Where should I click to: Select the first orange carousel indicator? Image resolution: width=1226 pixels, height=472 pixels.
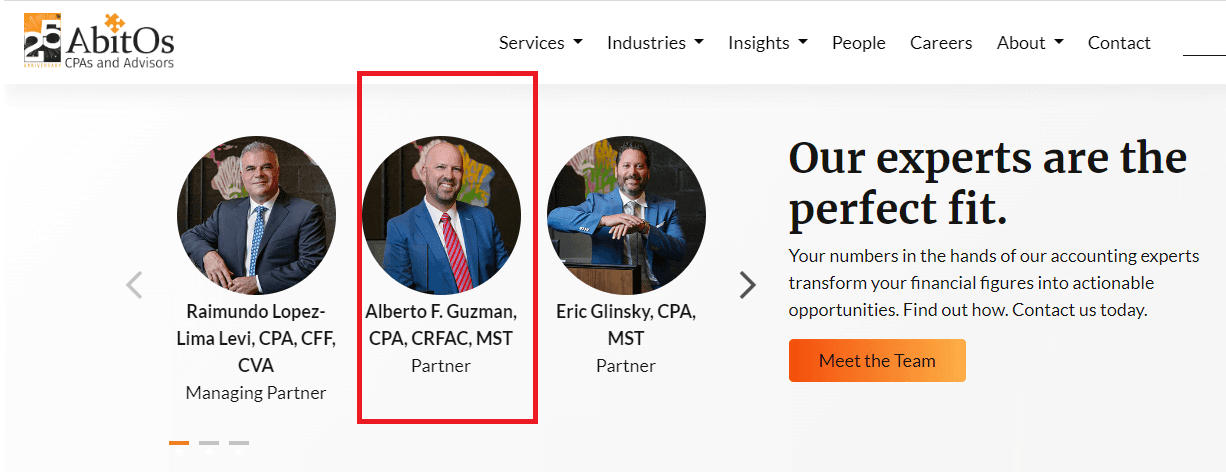pyautogui.click(x=179, y=442)
